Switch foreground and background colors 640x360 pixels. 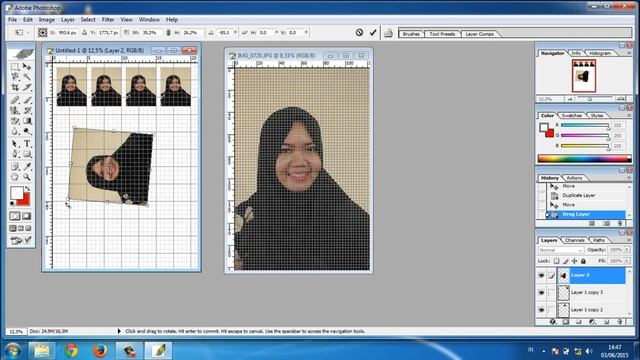[x=27, y=189]
